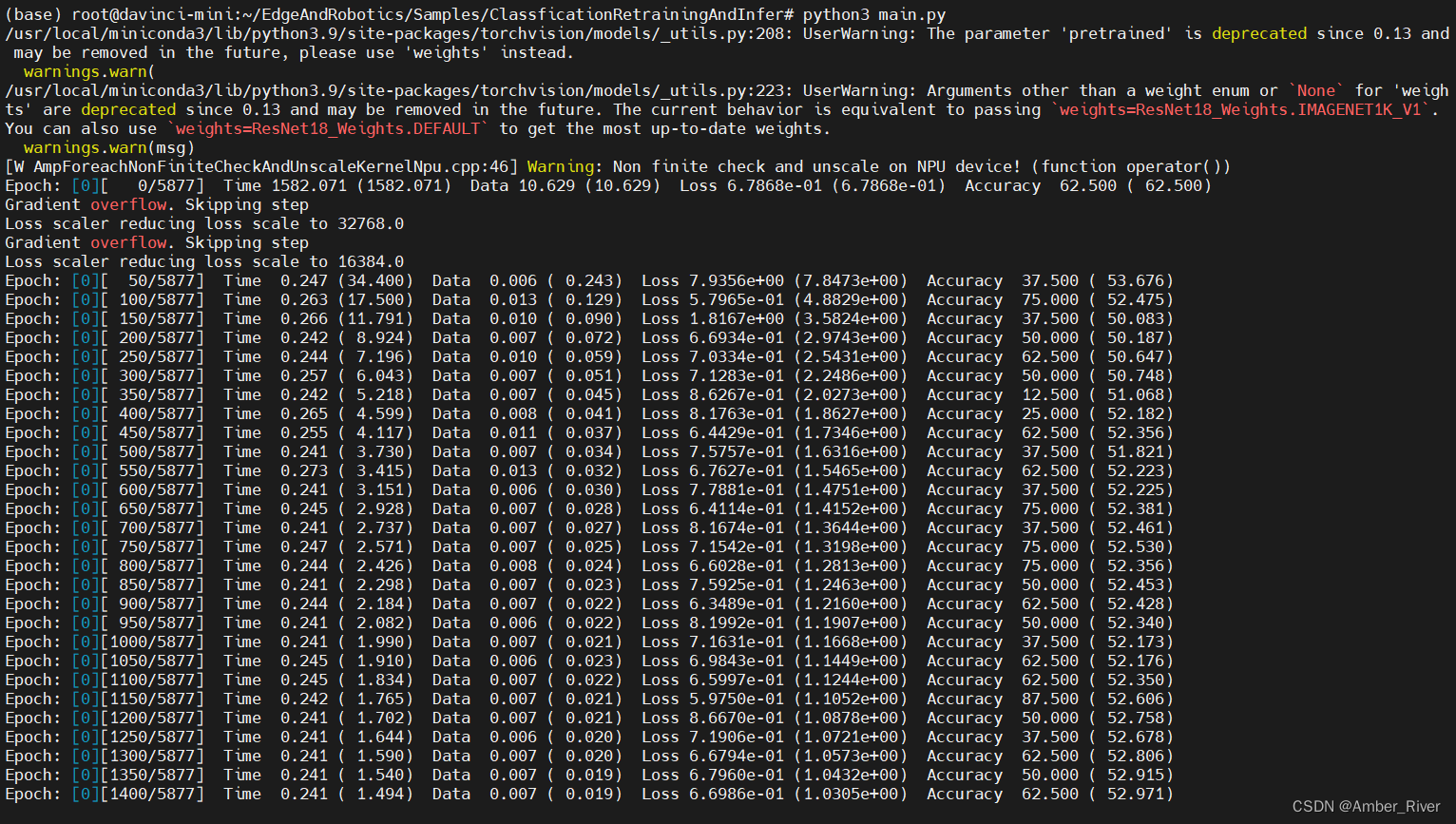The image size is (1456, 824).
Task: Click the '250/5877' step counter
Action: 157,356
